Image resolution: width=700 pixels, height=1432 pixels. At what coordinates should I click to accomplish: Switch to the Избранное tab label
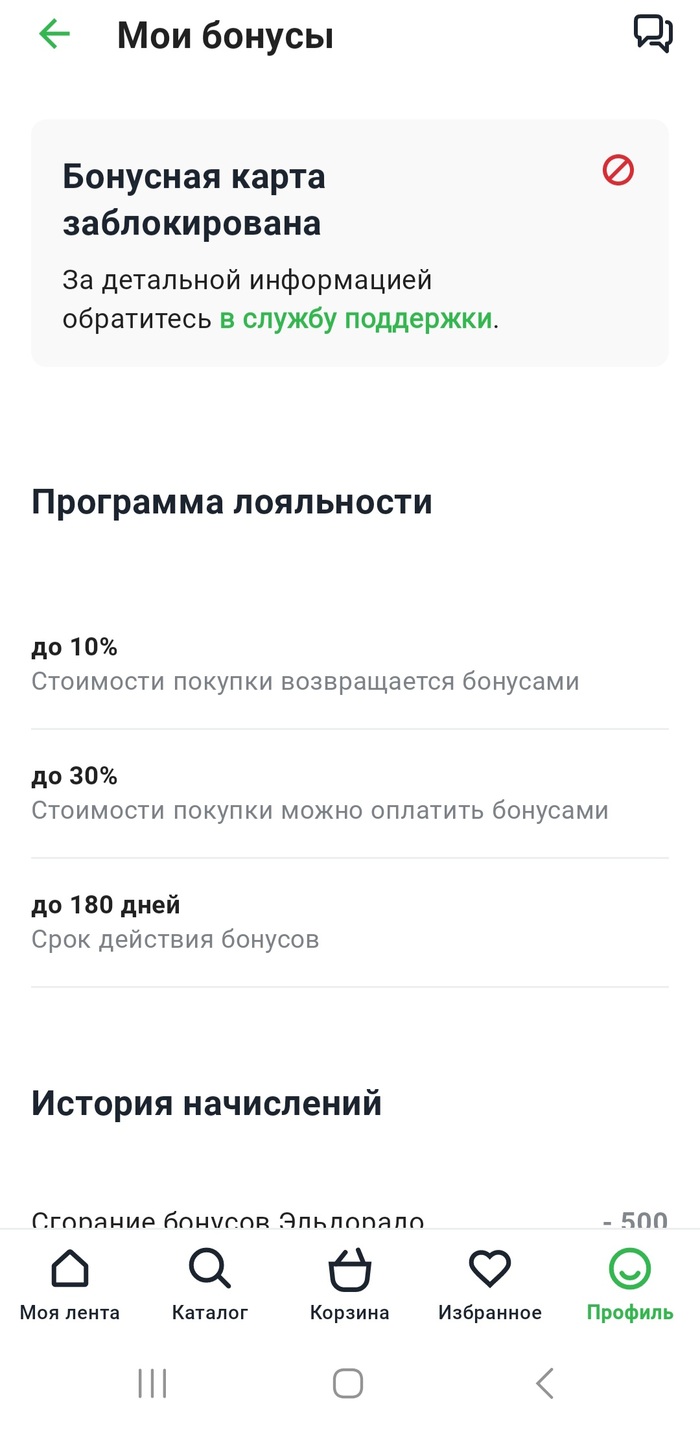pos(490,1313)
